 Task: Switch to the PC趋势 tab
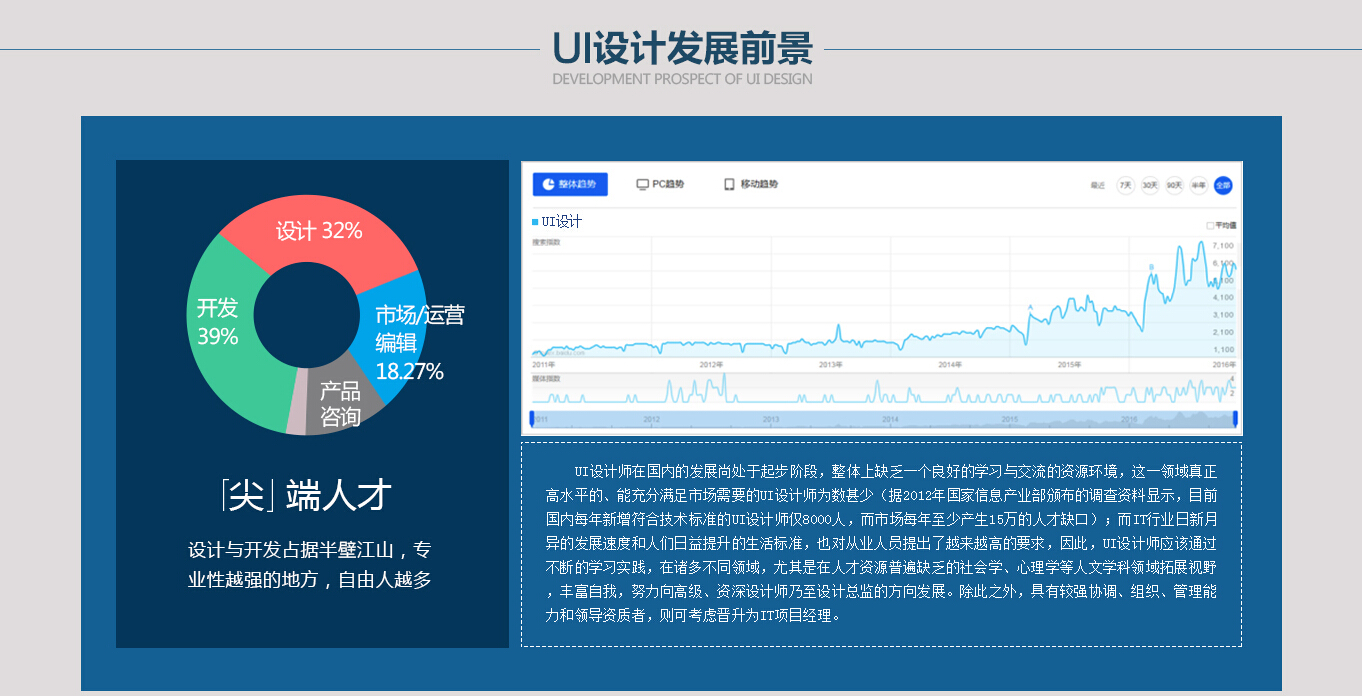665,184
